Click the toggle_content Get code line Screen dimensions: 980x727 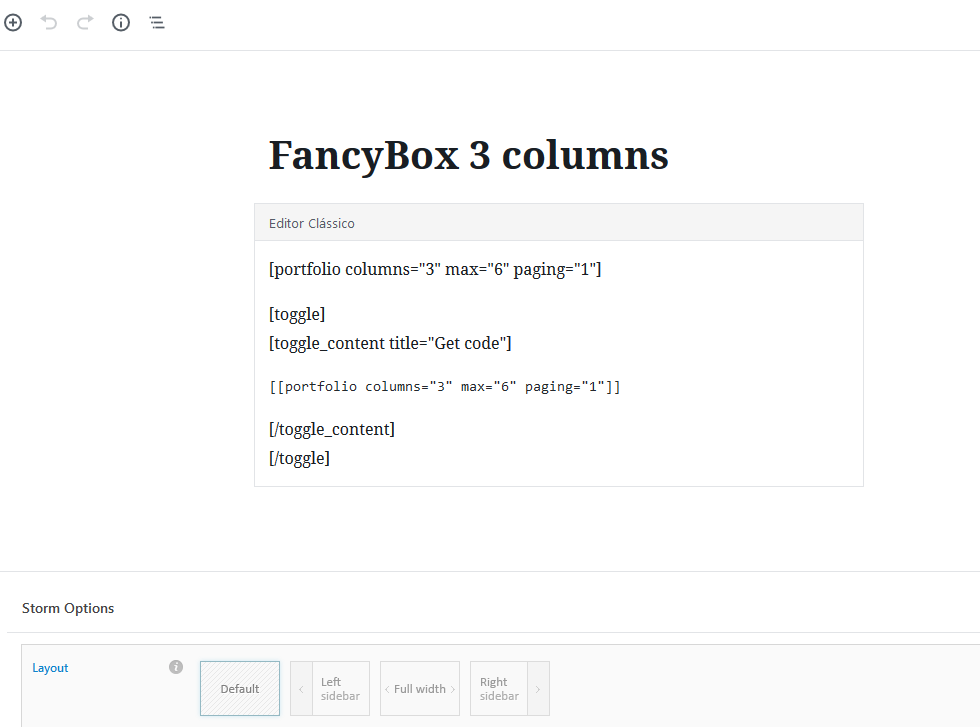(x=390, y=343)
